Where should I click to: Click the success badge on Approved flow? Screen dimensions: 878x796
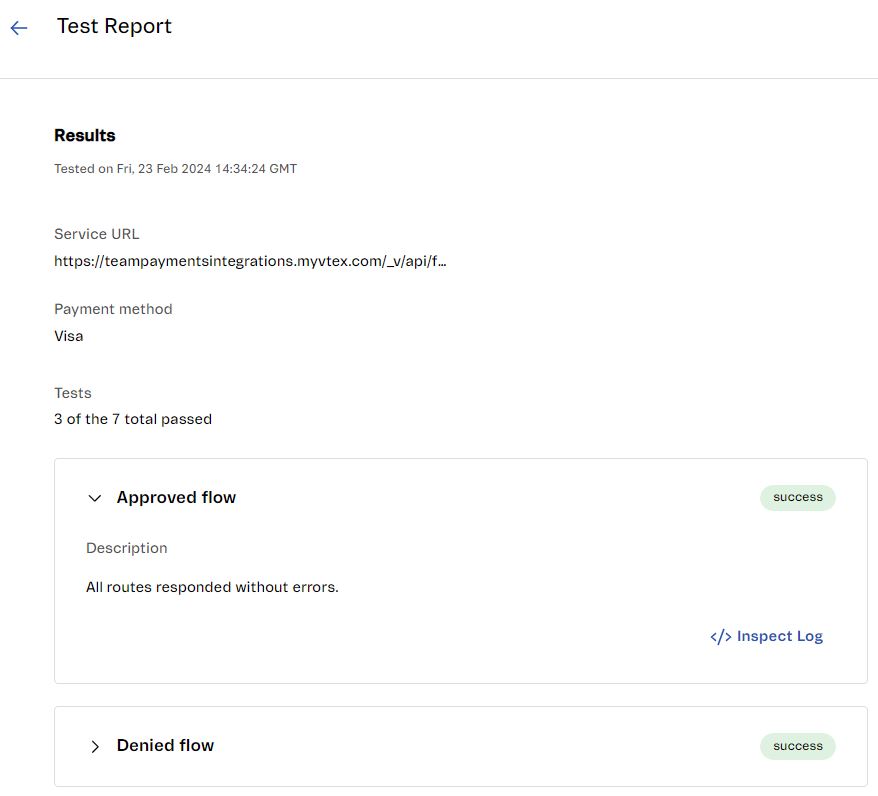click(797, 497)
